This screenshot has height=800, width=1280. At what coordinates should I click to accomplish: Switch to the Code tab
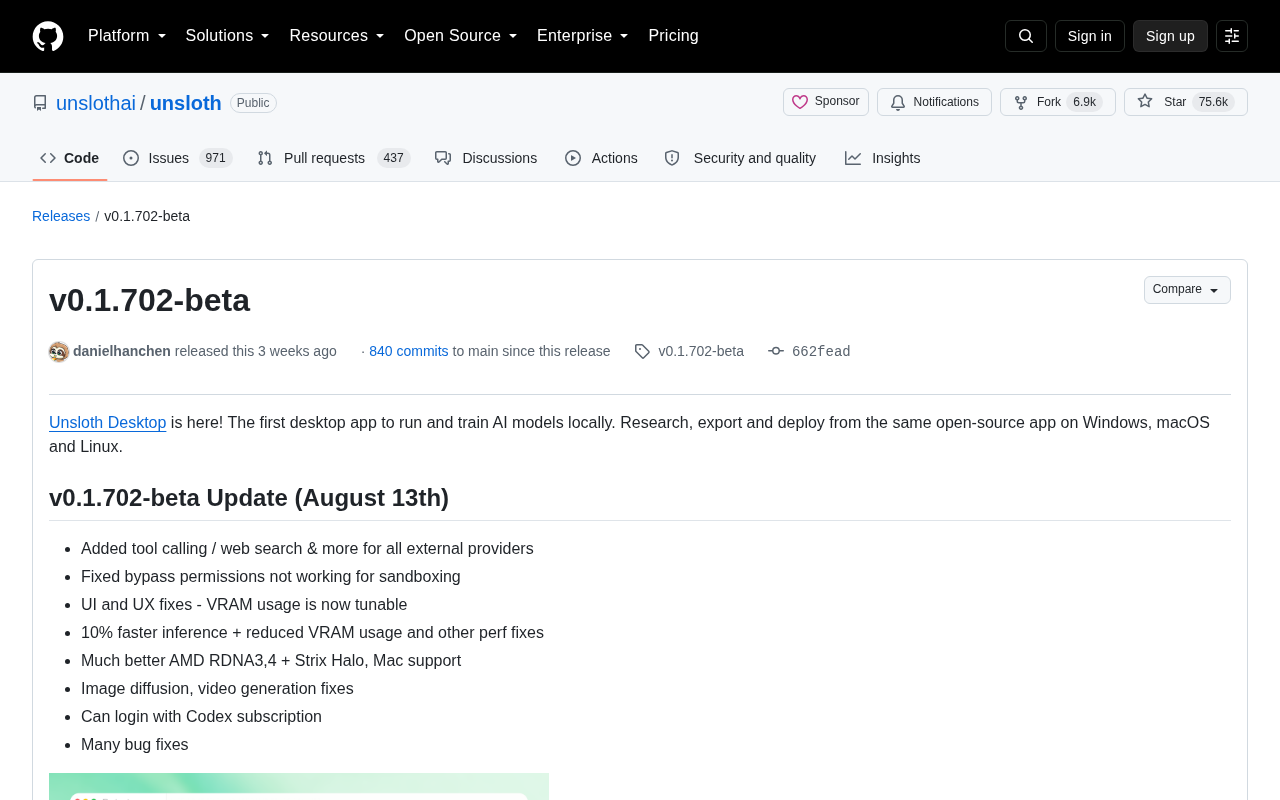(70, 158)
